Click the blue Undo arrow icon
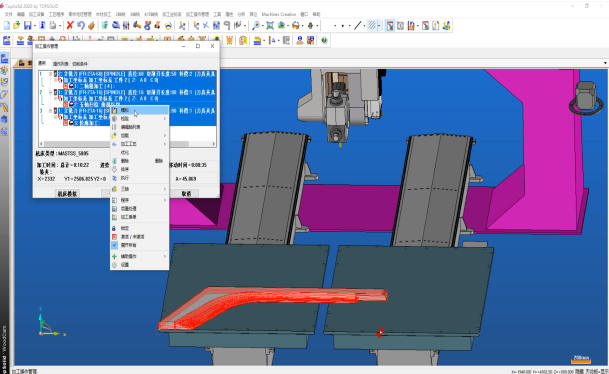The height and width of the screenshot is (374, 609). [80, 26]
